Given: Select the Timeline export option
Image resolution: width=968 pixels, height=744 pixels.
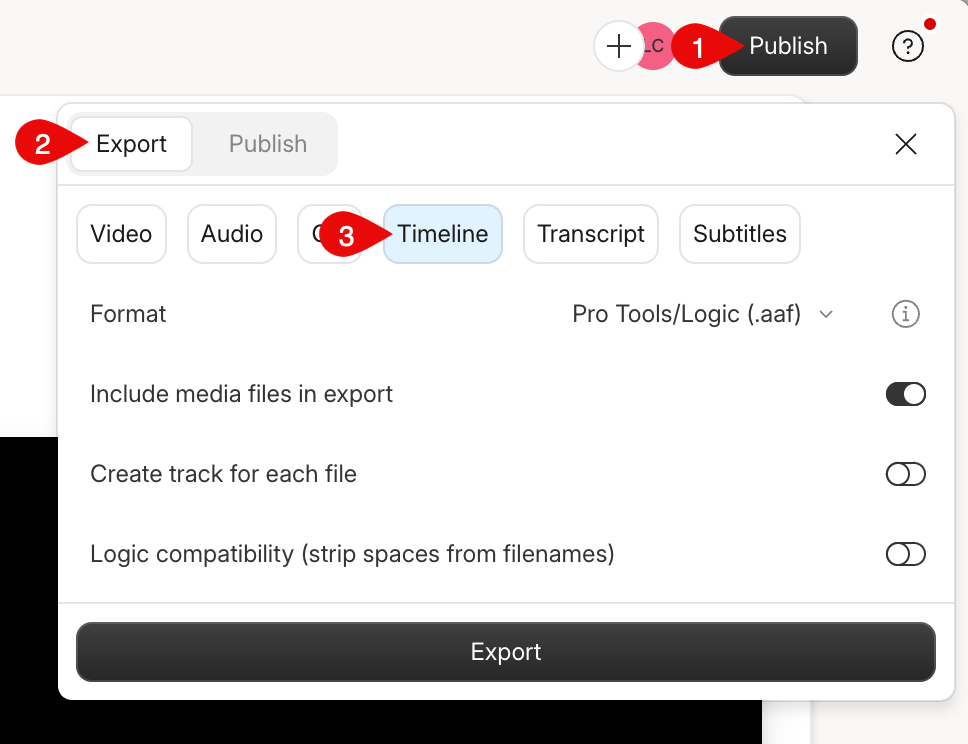Looking at the screenshot, I should point(443,233).
